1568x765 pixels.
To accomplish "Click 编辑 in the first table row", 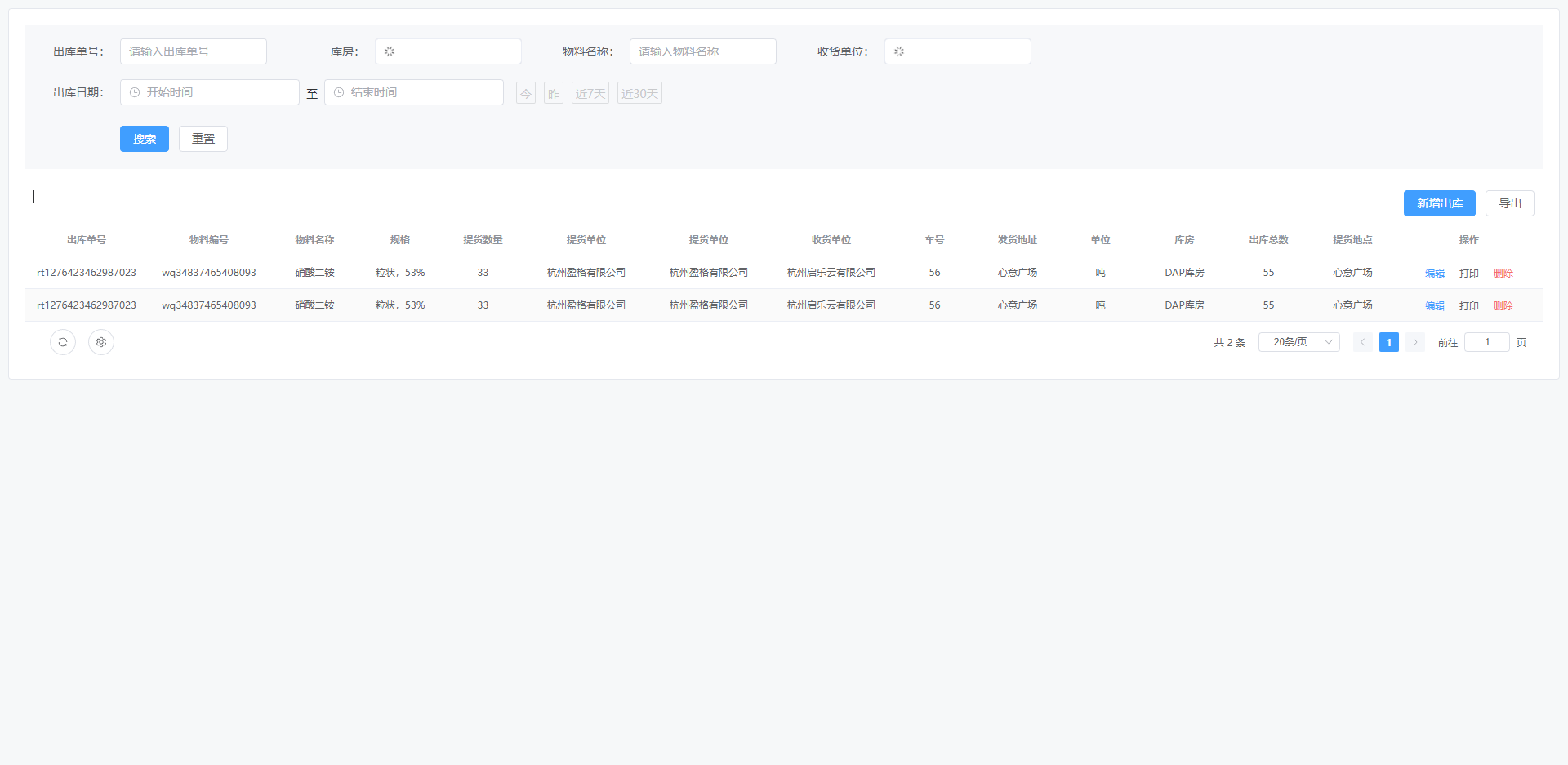I will (1435, 273).
